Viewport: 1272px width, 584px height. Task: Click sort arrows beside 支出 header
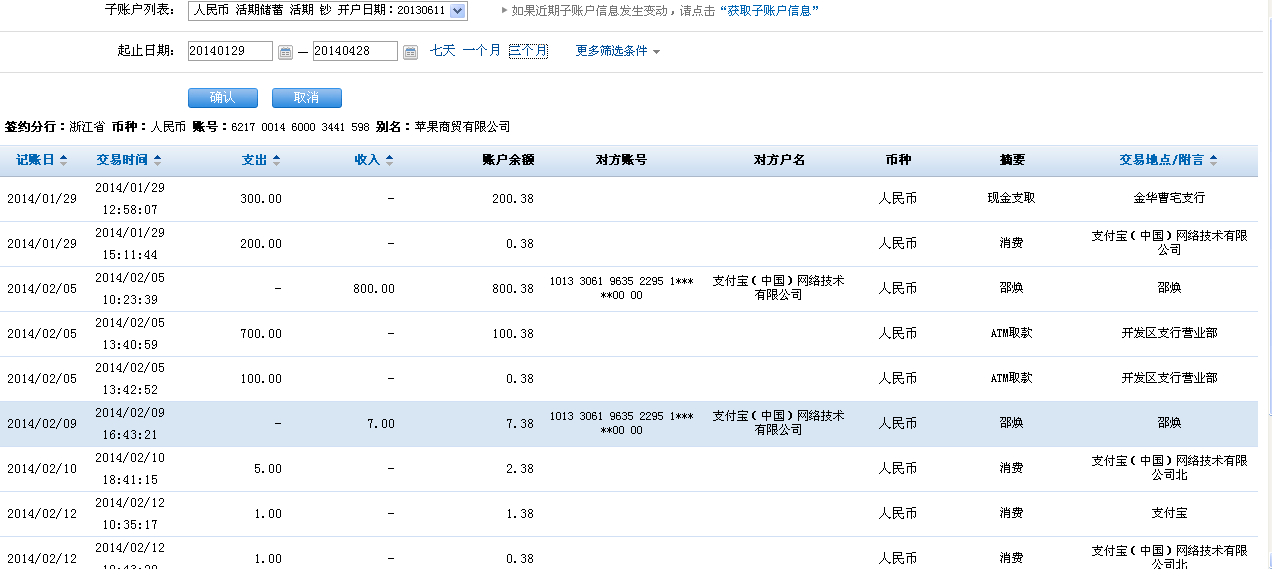pyautogui.click(x=276, y=160)
